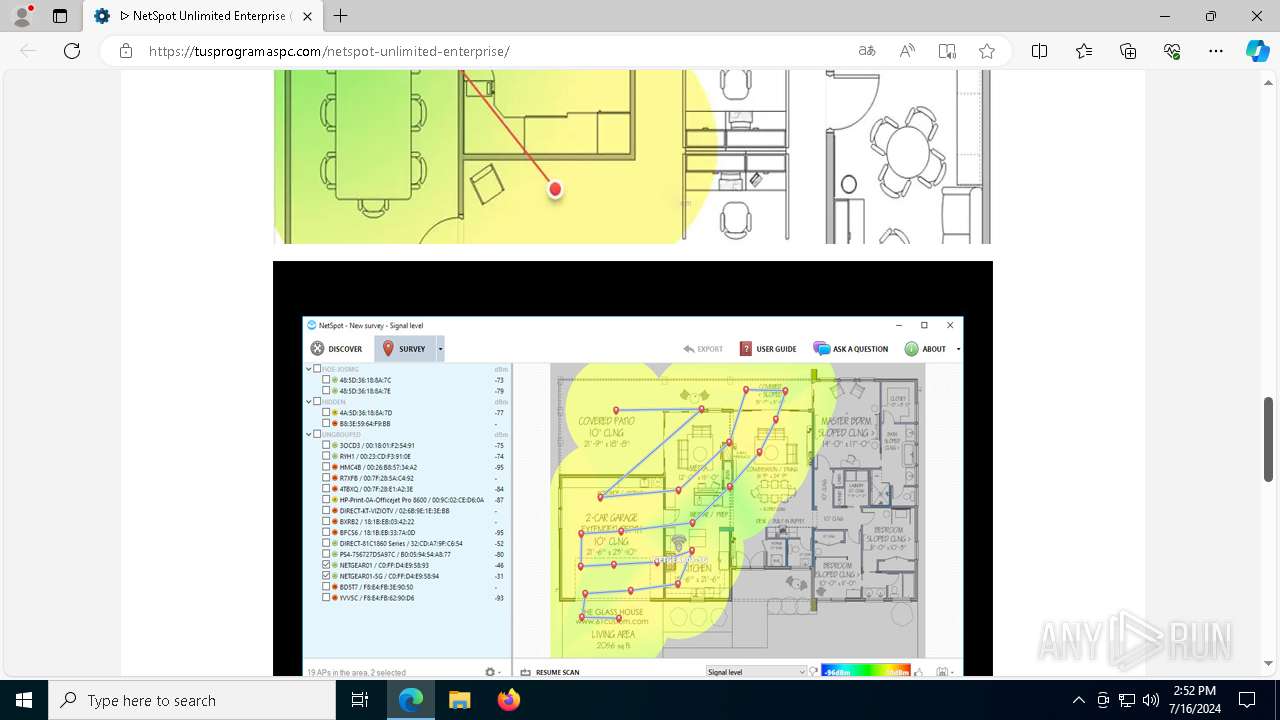Check the BFC56 network checkbox
This screenshot has width=1280, height=720.
pos(327,532)
